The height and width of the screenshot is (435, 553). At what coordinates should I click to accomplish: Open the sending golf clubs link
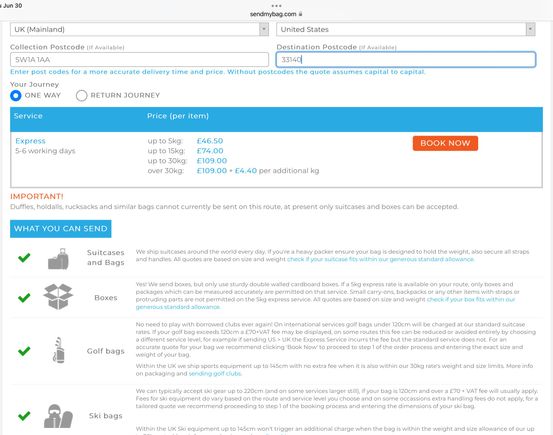pyautogui.click(x=215, y=374)
